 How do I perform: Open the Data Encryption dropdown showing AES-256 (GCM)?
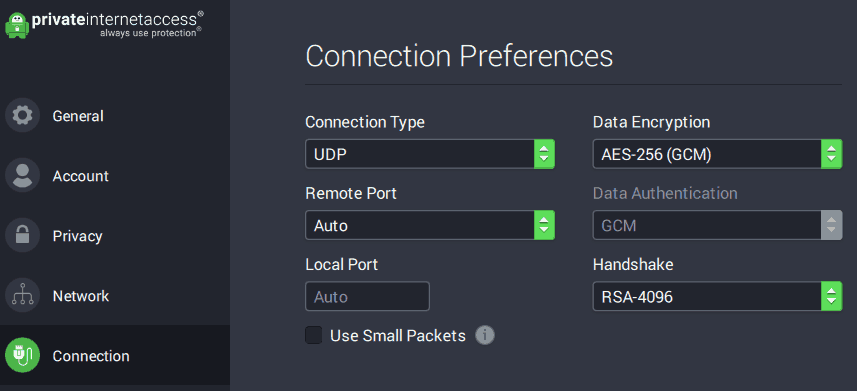click(718, 154)
